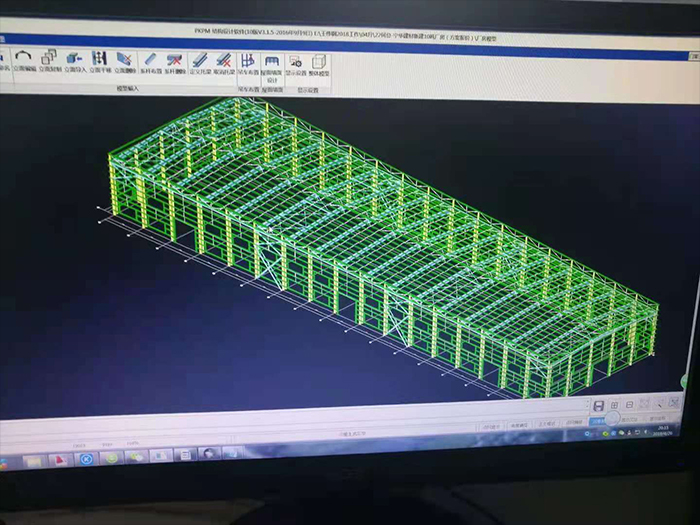Open the 立面导入 elevation import tool

(75, 60)
